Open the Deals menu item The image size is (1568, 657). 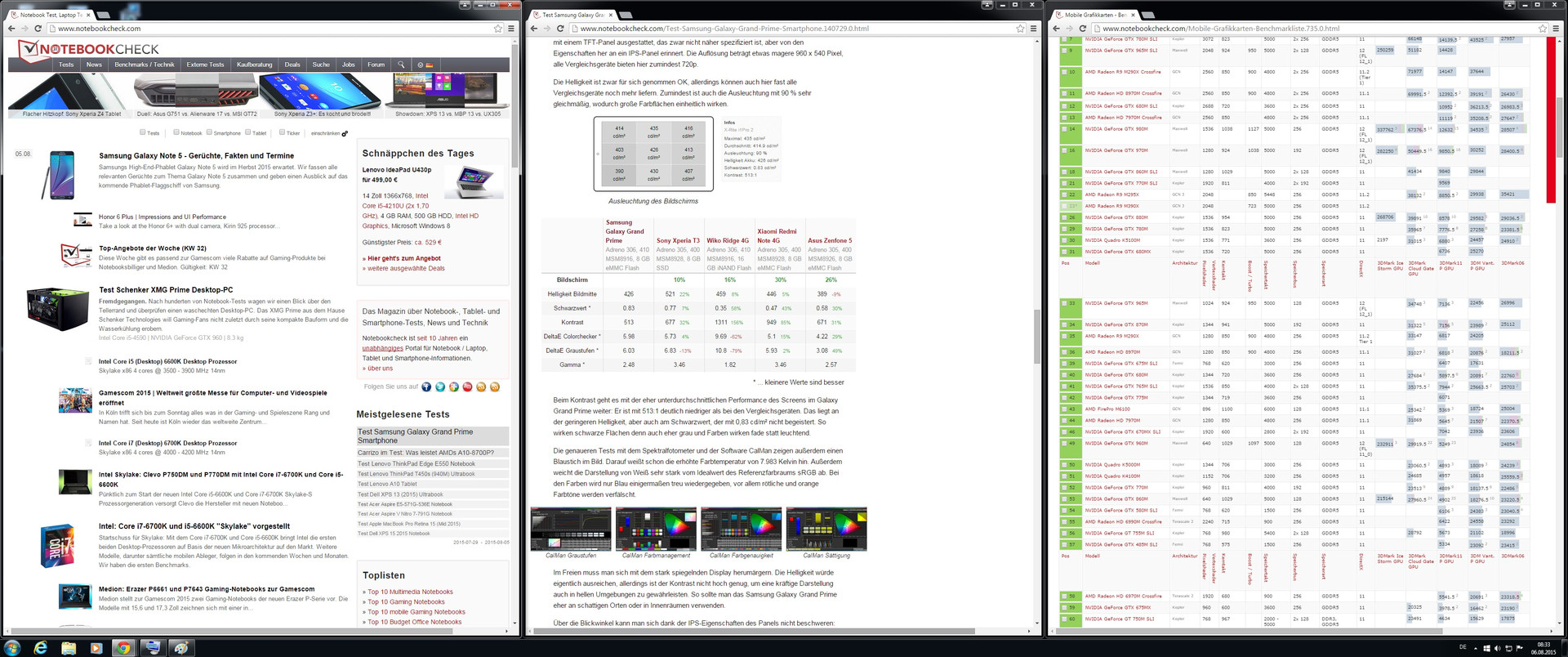[x=292, y=65]
